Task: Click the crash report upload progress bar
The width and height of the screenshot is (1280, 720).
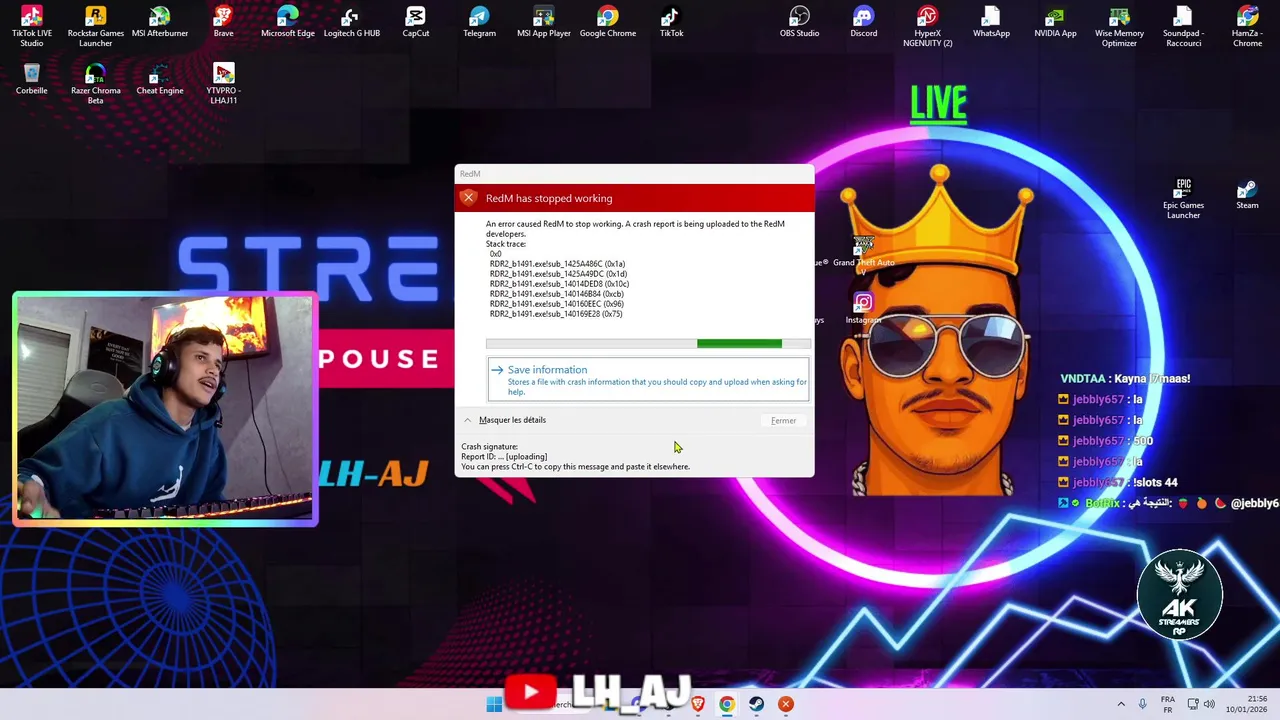Action: (x=648, y=344)
